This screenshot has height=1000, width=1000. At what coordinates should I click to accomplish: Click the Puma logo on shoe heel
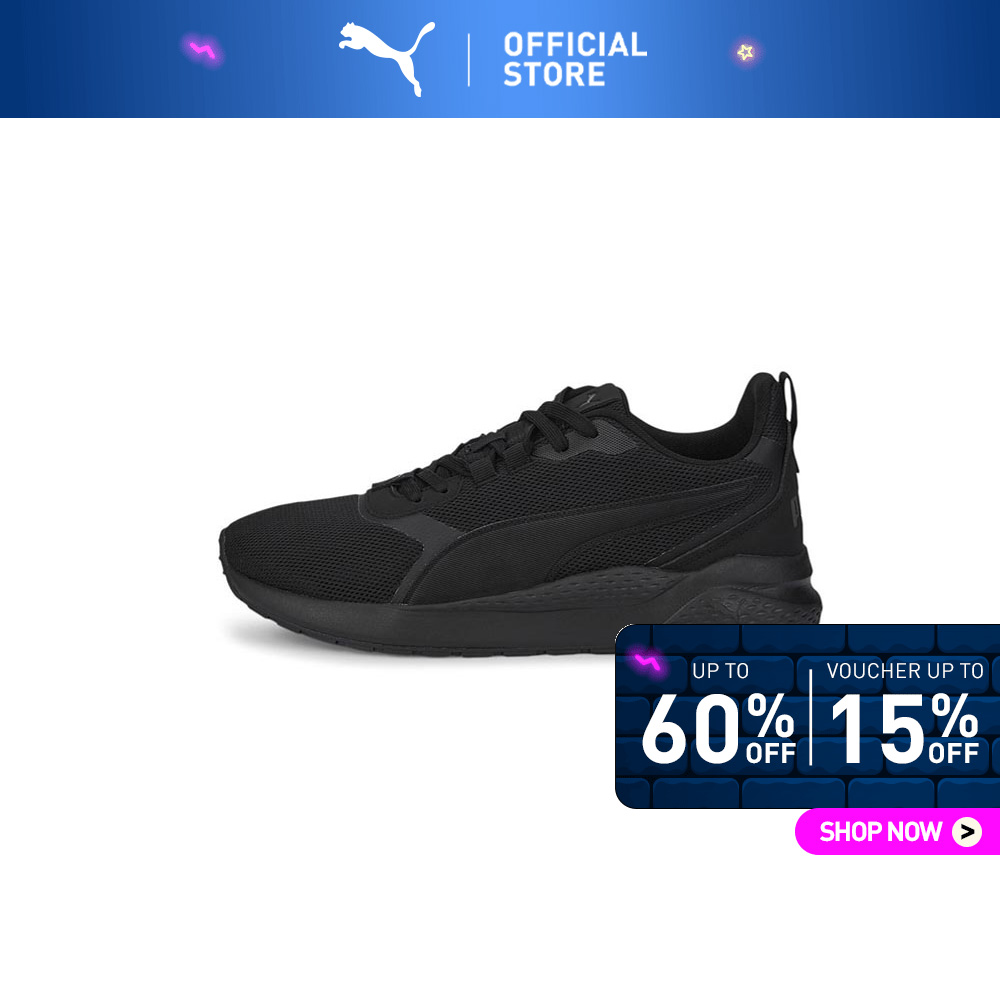(x=796, y=511)
